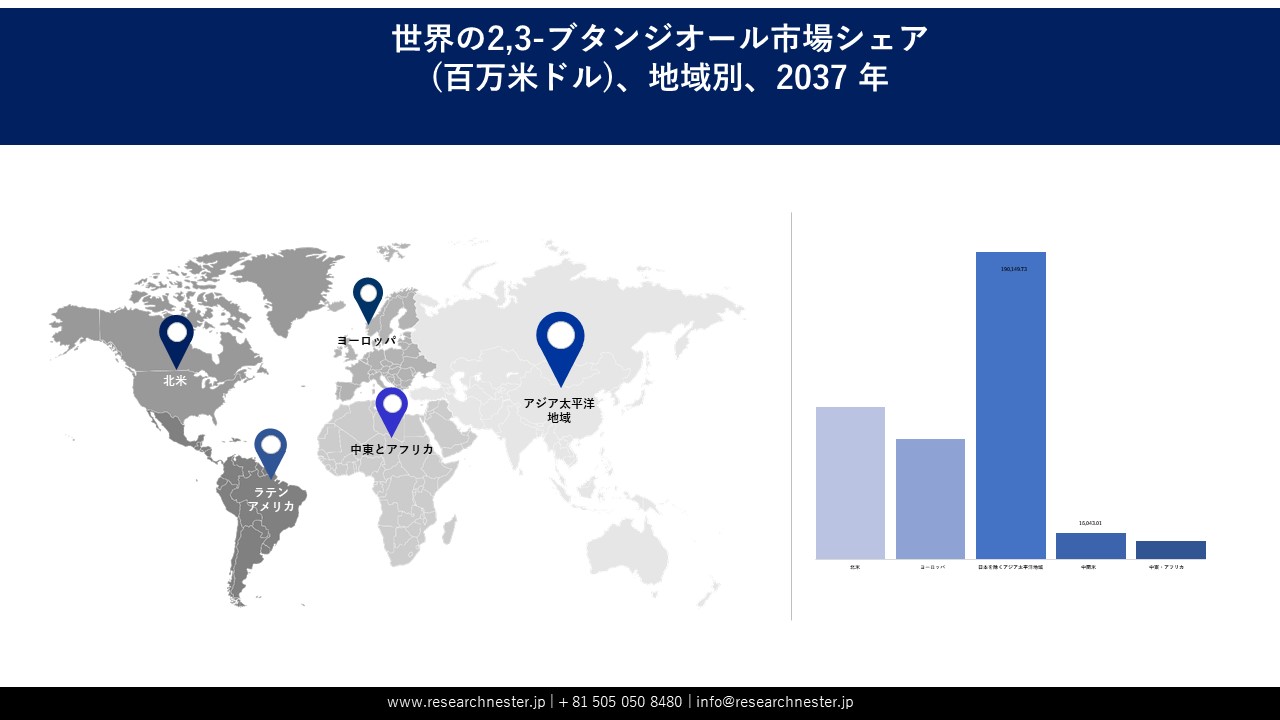Click the subtitle line (百万米ドル)、地域別、2037 年

tap(660, 78)
